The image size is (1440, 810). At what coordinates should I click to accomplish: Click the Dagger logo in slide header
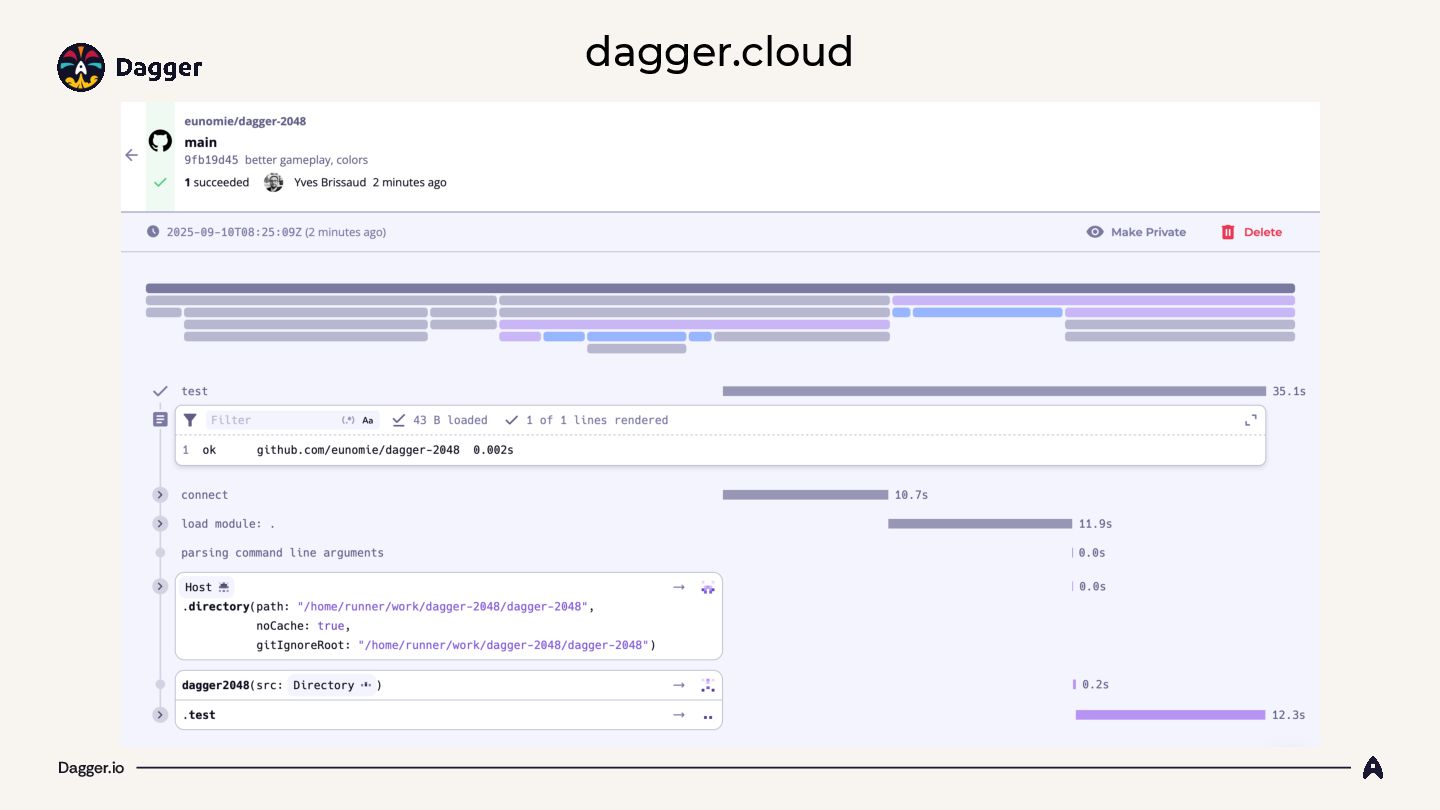[130, 67]
